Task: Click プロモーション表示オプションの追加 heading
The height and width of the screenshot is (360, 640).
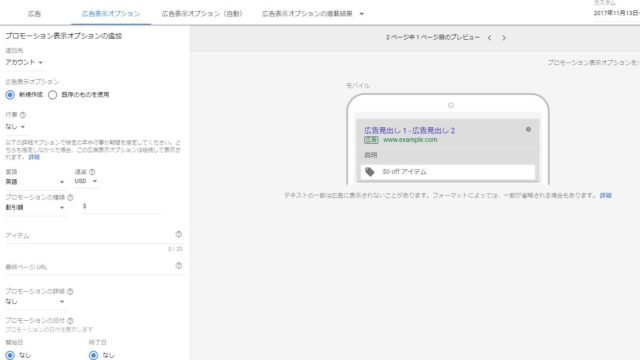Action: (64, 36)
